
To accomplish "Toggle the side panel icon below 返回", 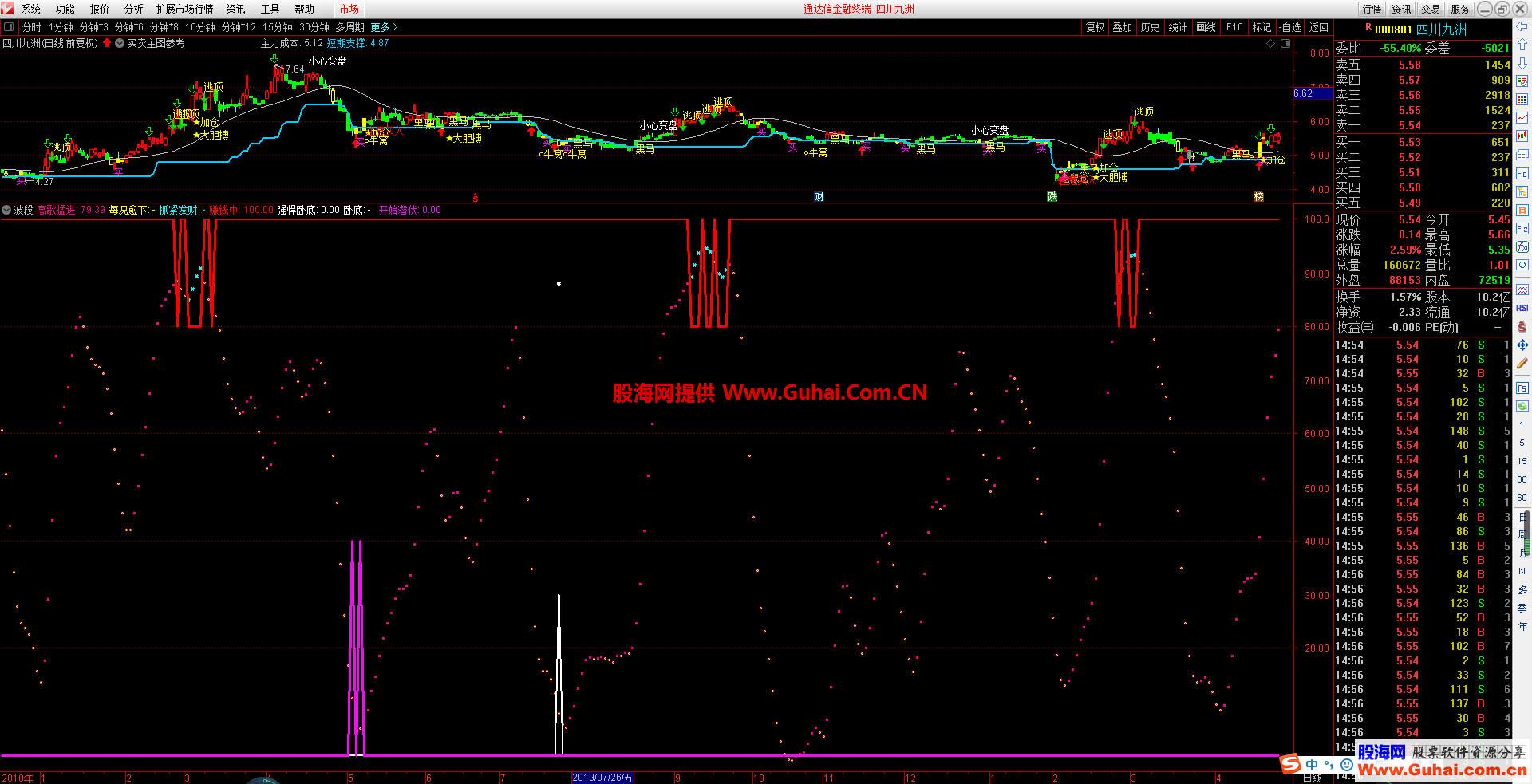I will tap(1285, 43).
